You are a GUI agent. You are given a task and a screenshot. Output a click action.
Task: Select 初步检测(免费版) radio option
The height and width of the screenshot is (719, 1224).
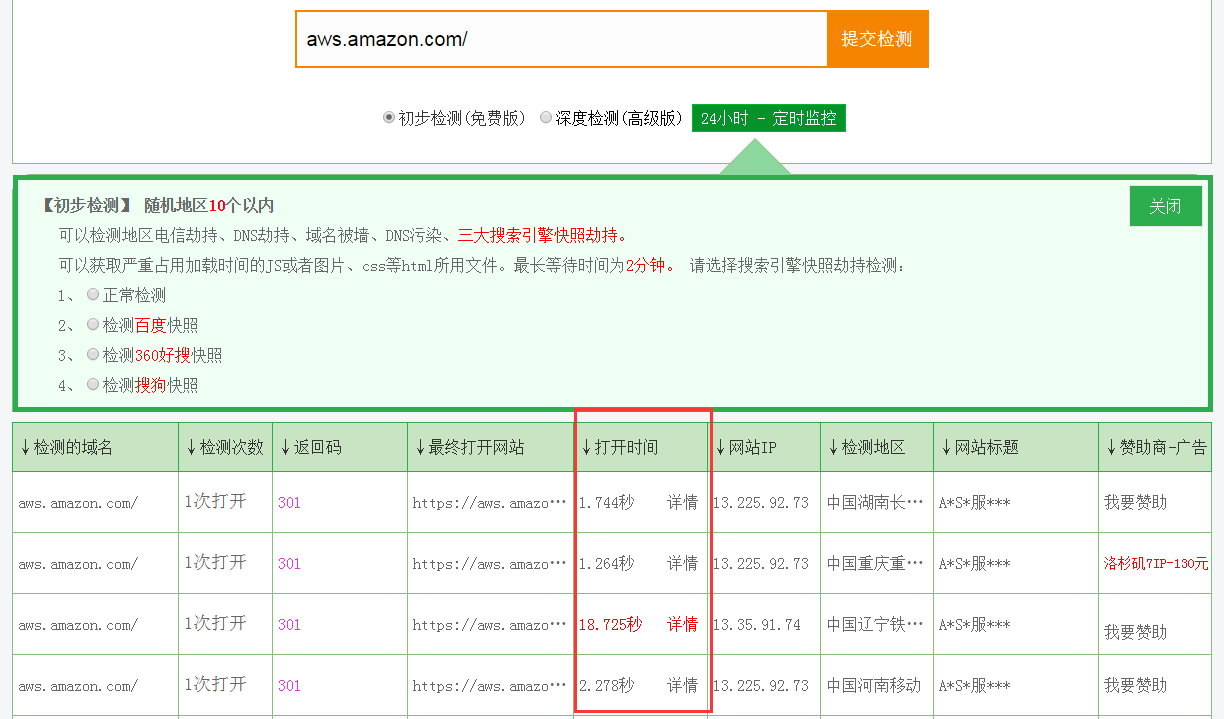(389, 118)
